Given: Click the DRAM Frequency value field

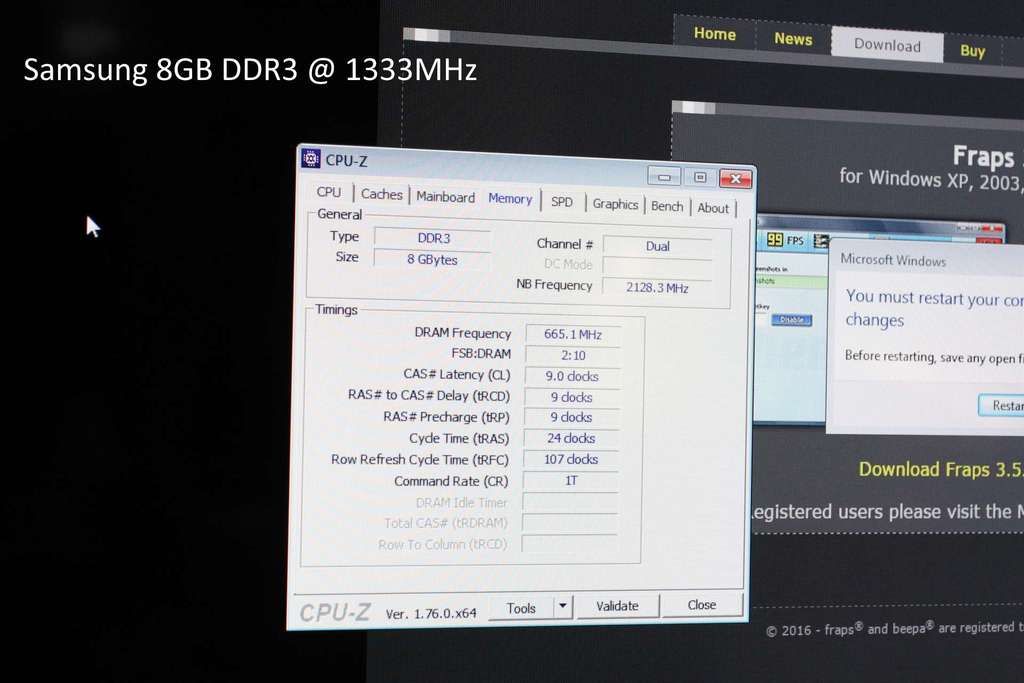Looking at the screenshot, I should (x=573, y=335).
